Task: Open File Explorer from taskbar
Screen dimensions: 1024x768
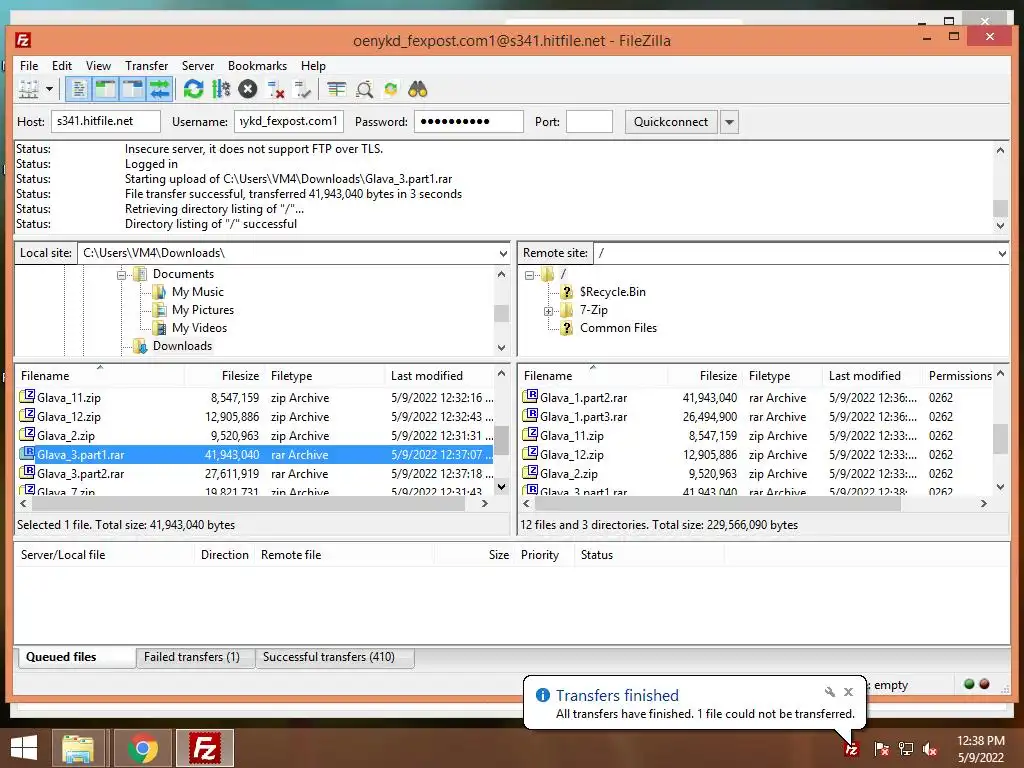Action: coord(78,748)
